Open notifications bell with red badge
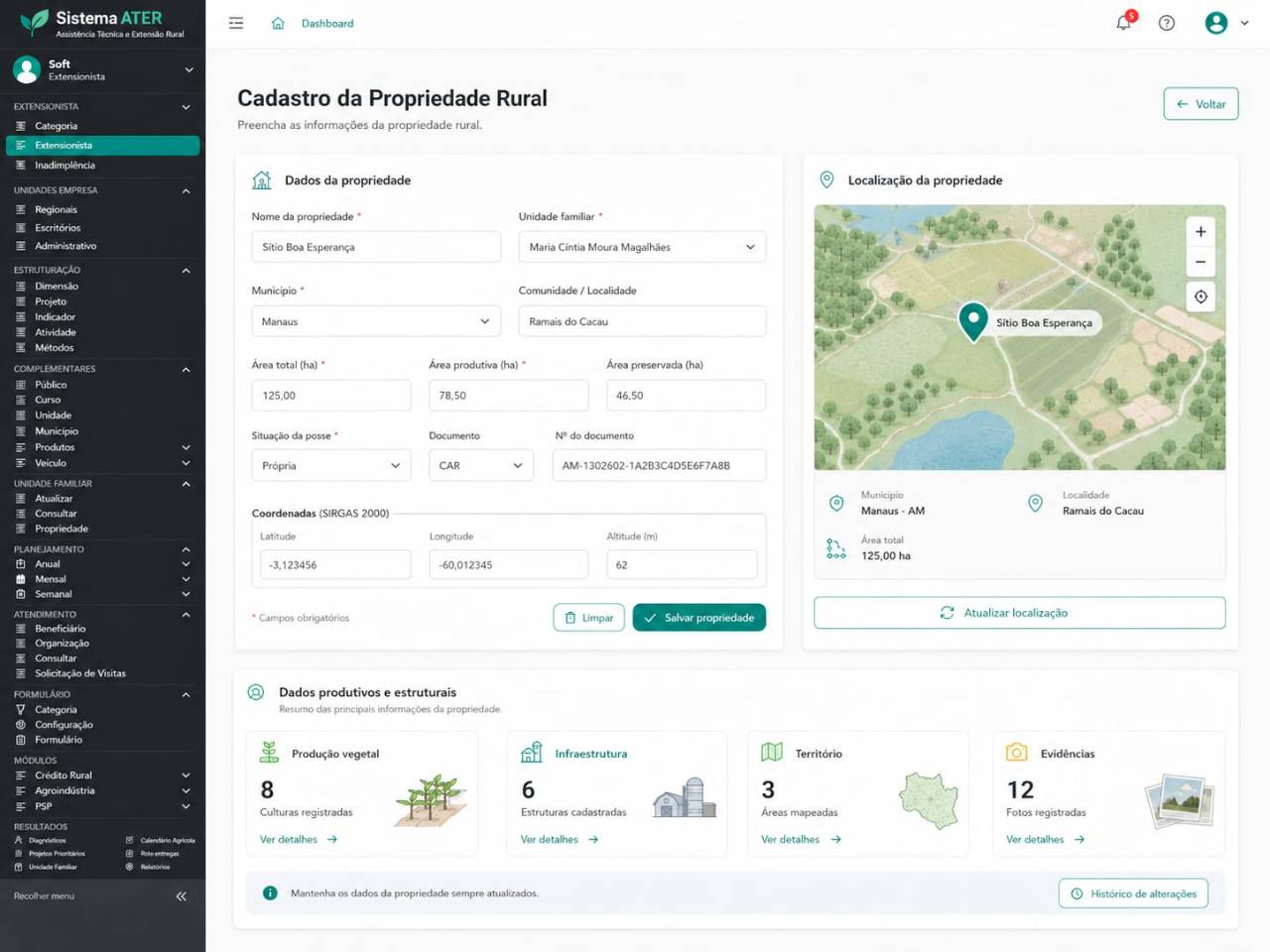Viewport: 1270px width, 952px height. [1124, 22]
